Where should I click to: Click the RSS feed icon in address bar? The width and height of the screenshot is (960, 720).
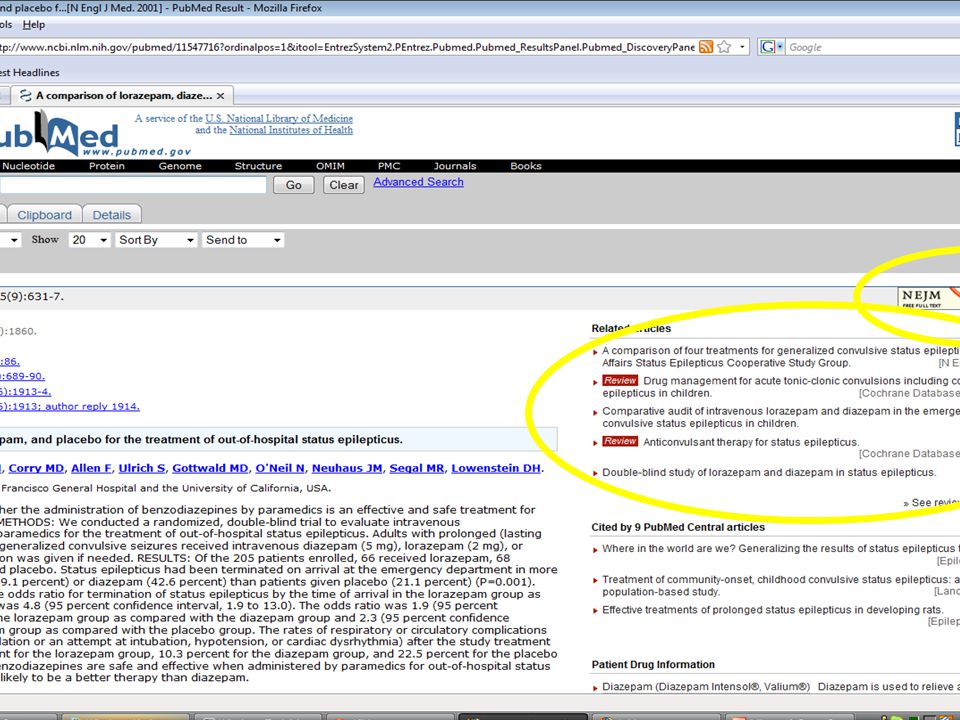[x=706, y=47]
